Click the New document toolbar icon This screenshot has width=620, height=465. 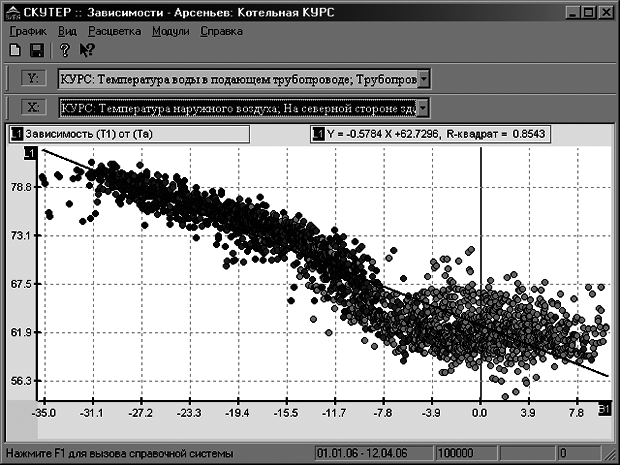click(x=15, y=50)
